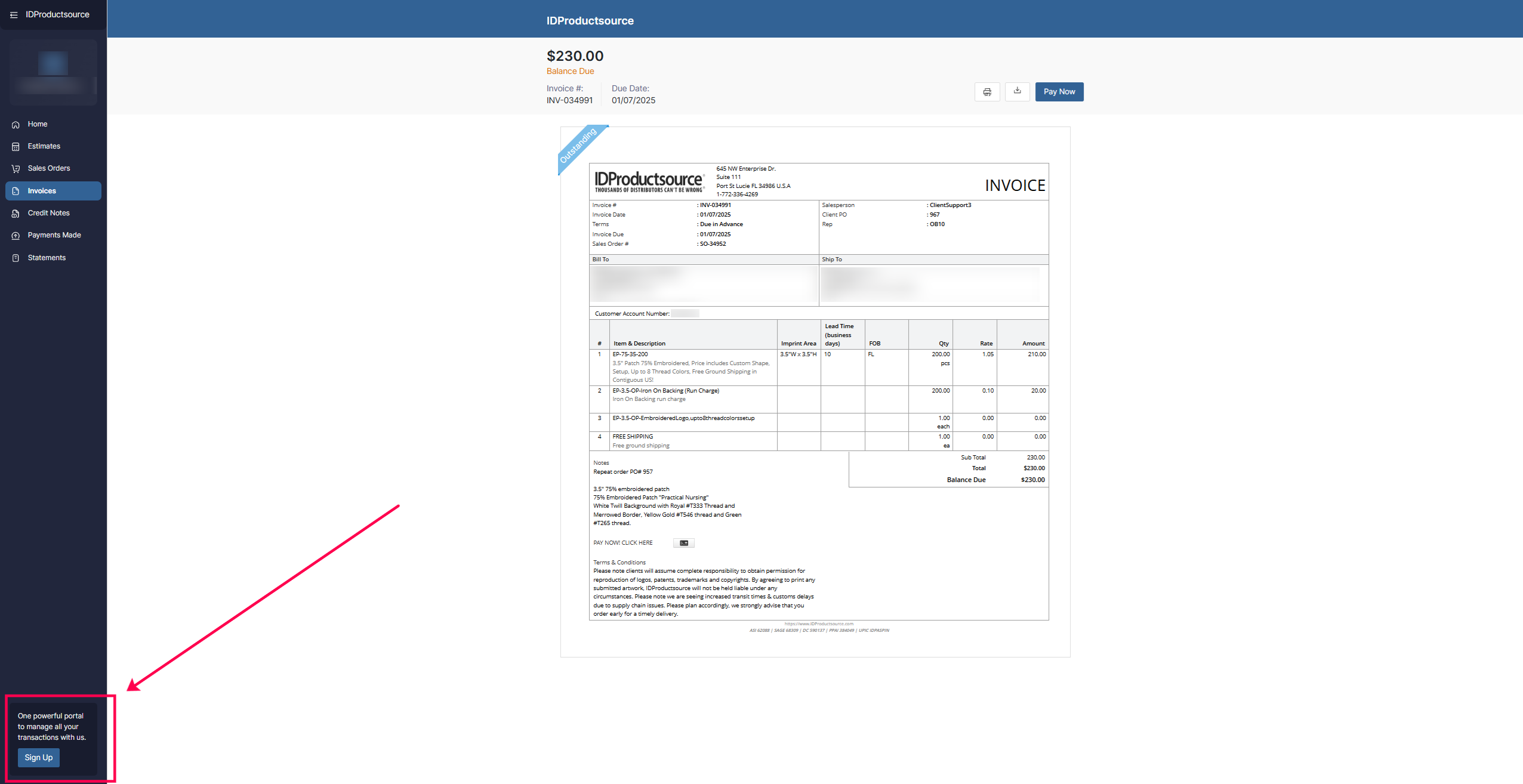Click the PAY NOW! CLICK HERE text
This screenshot has width=1523, height=784.
623,543
